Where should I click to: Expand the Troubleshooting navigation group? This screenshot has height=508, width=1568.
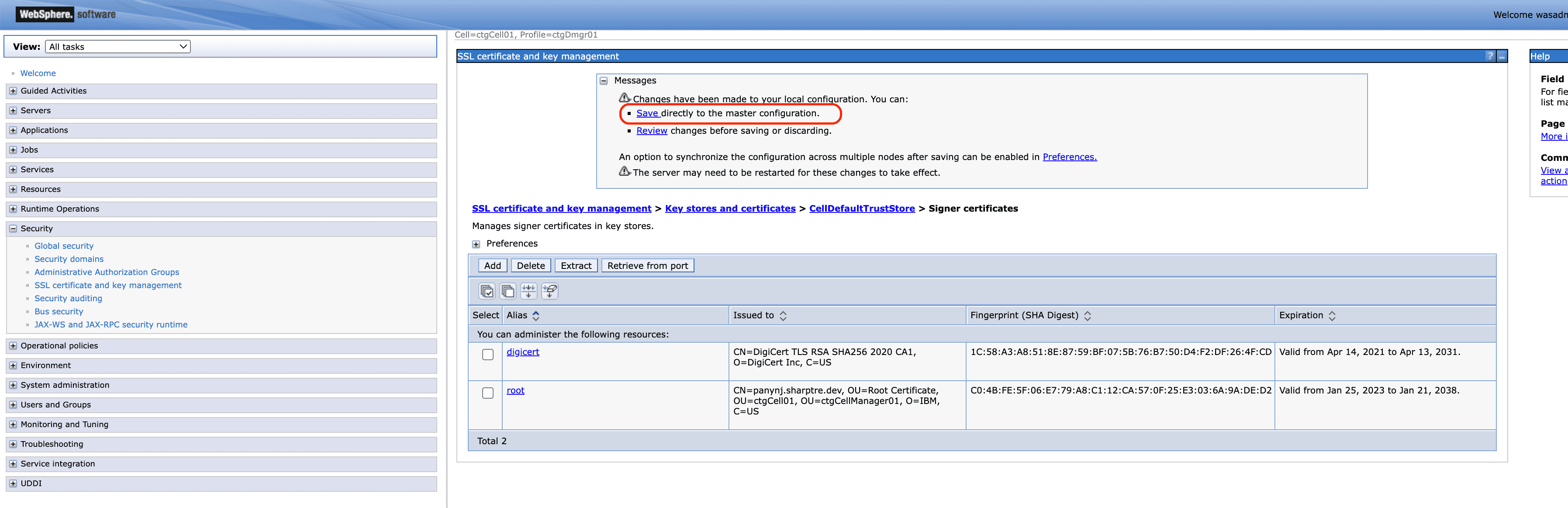pos(13,444)
